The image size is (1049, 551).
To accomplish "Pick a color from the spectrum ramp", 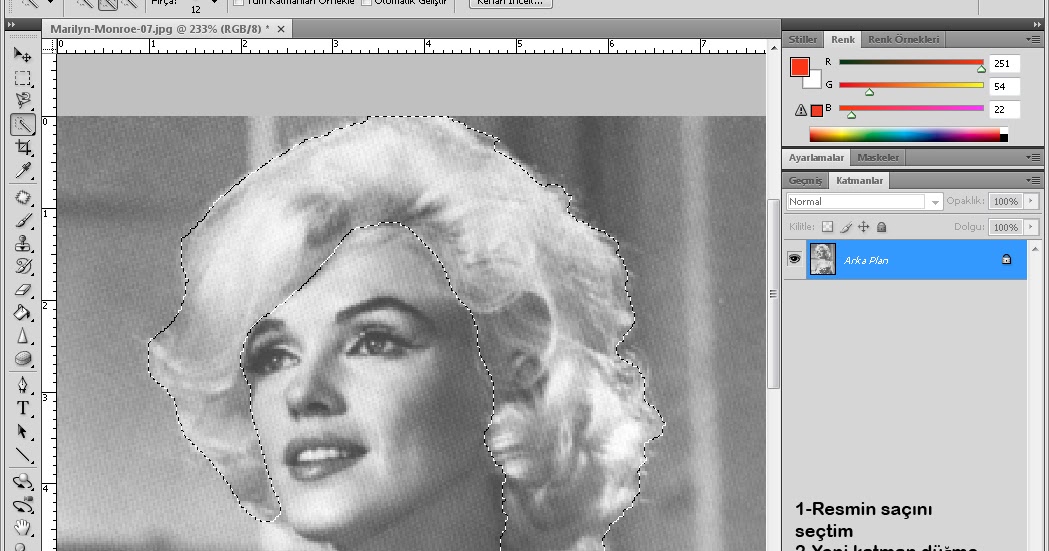I will click(x=909, y=134).
